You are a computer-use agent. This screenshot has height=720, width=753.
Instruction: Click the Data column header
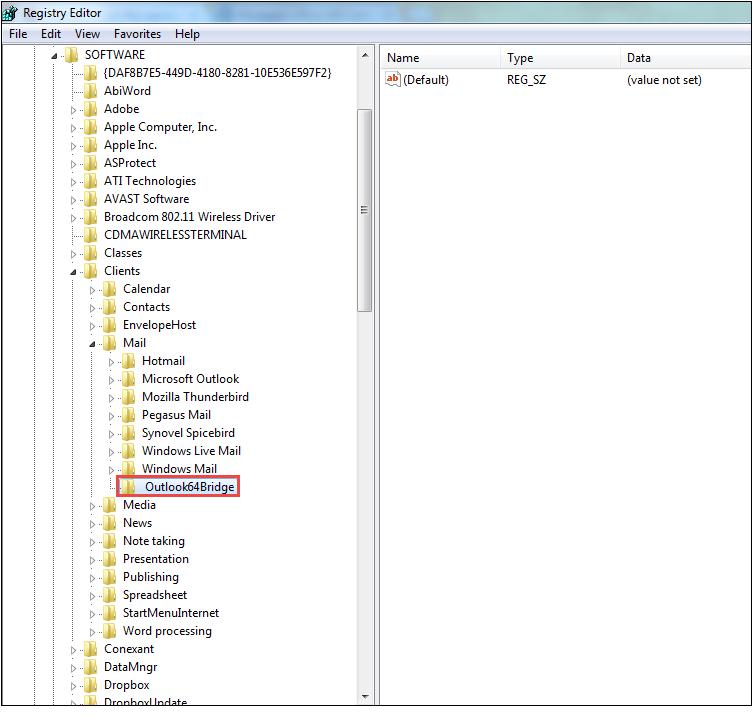(x=686, y=58)
